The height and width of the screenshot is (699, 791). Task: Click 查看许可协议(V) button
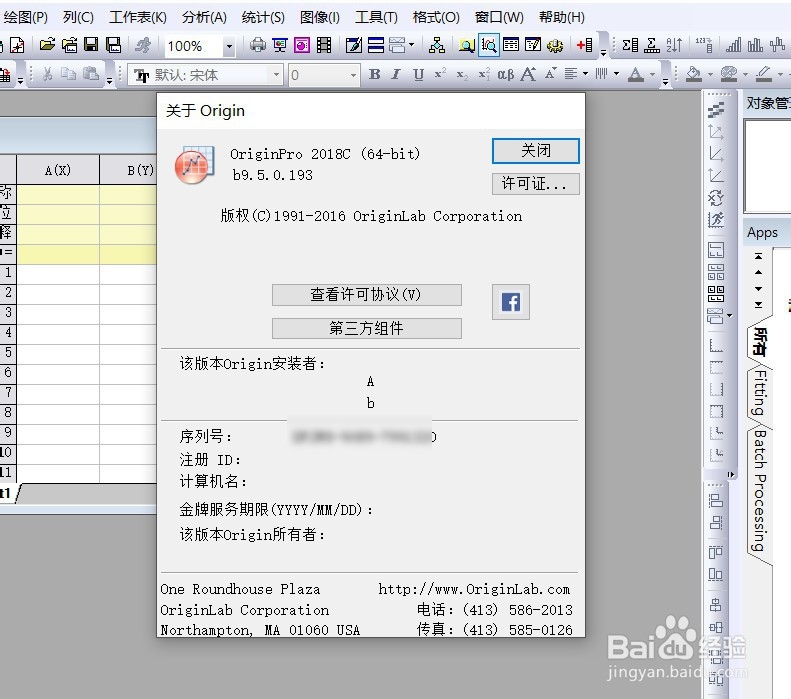[x=367, y=295]
